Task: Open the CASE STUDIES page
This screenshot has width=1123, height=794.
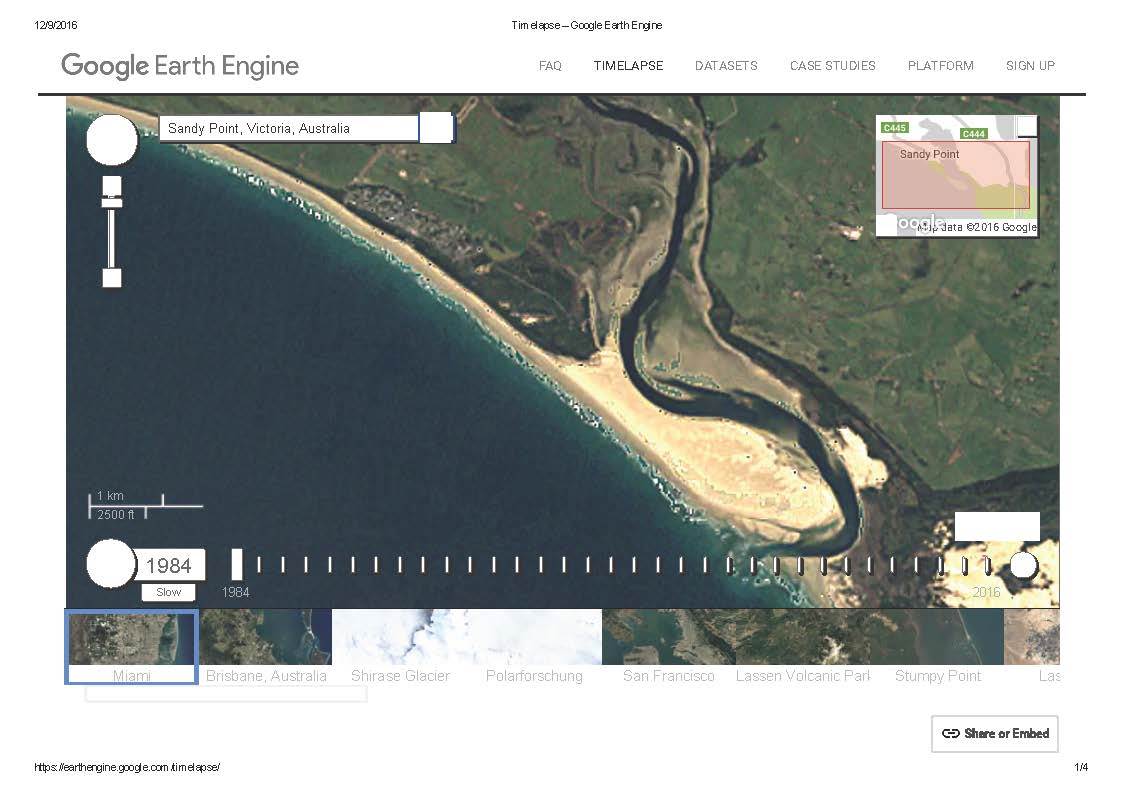Action: pos(832,66)
